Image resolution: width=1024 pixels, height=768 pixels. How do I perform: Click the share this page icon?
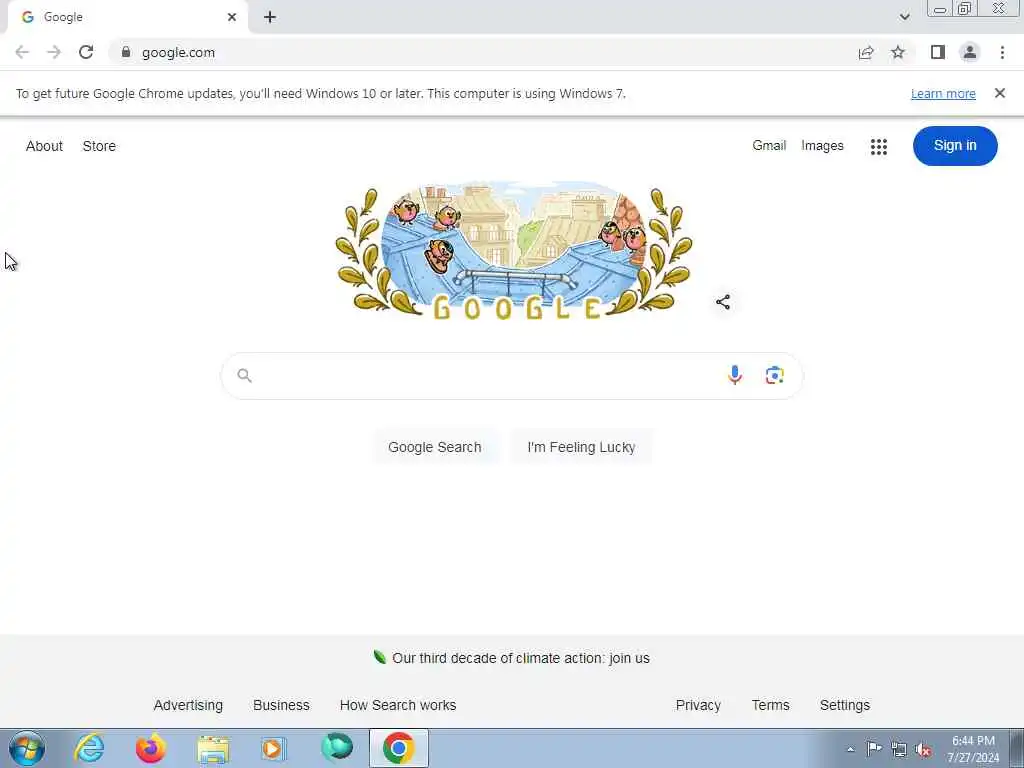coord(866,53)
